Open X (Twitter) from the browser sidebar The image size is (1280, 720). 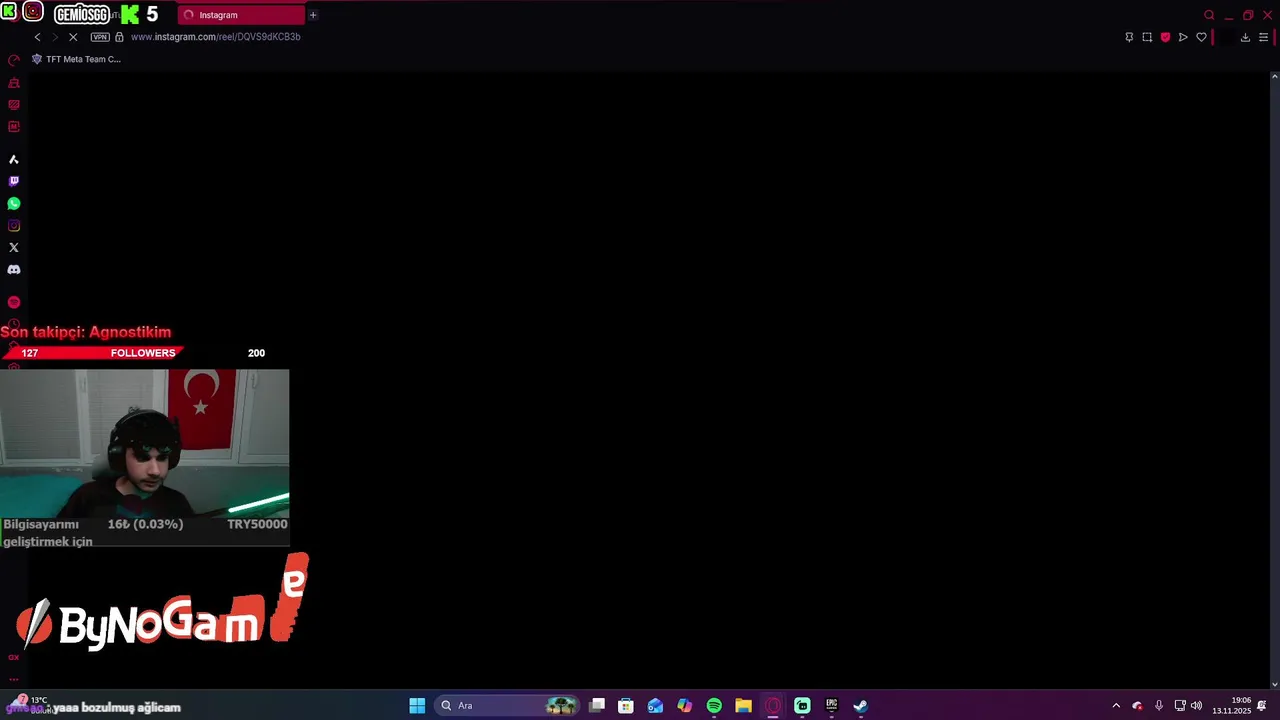click(14, 248)
